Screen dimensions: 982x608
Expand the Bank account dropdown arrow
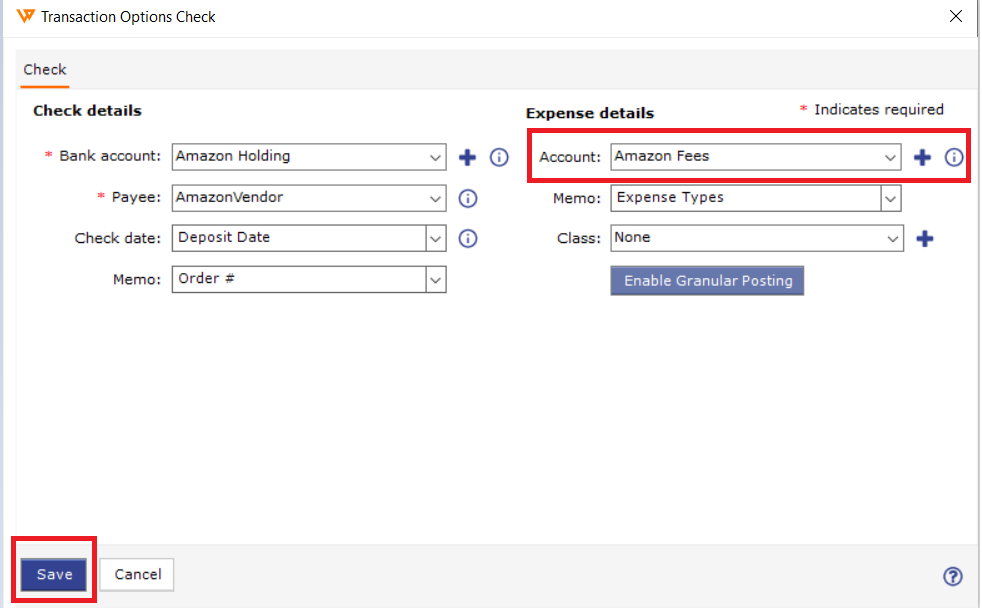tap(435, 157)
